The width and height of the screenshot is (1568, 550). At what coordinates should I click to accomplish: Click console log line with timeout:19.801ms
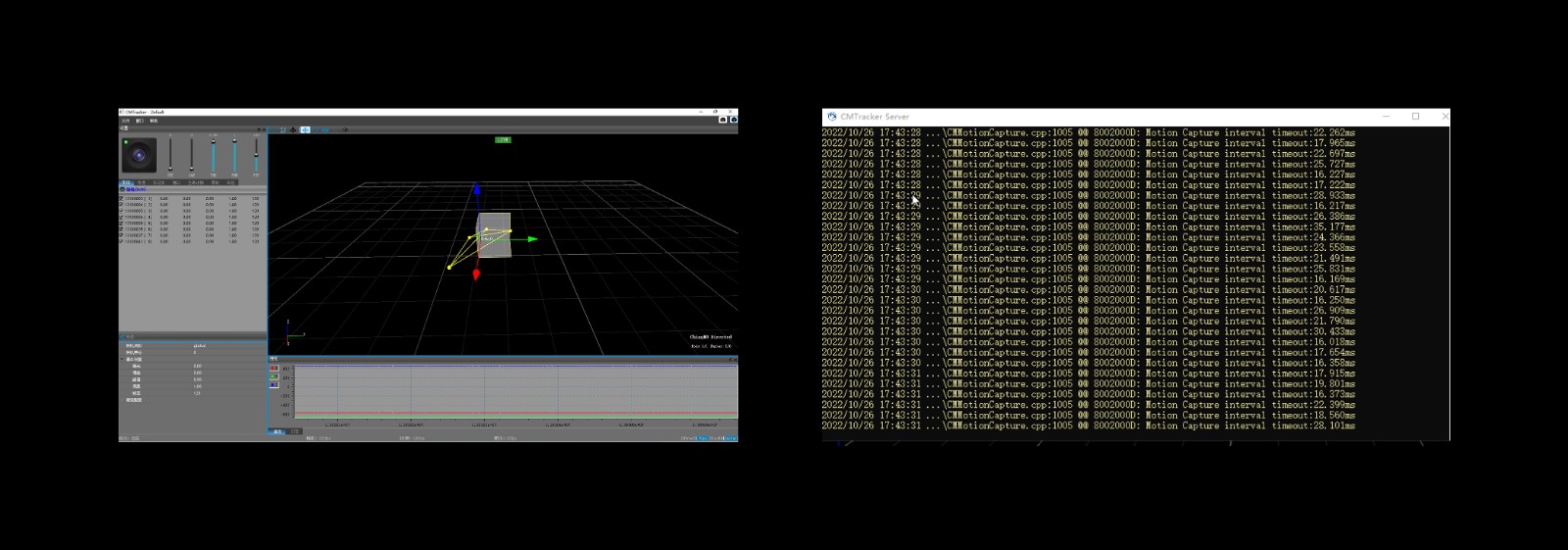click(x=1089, y=383)
